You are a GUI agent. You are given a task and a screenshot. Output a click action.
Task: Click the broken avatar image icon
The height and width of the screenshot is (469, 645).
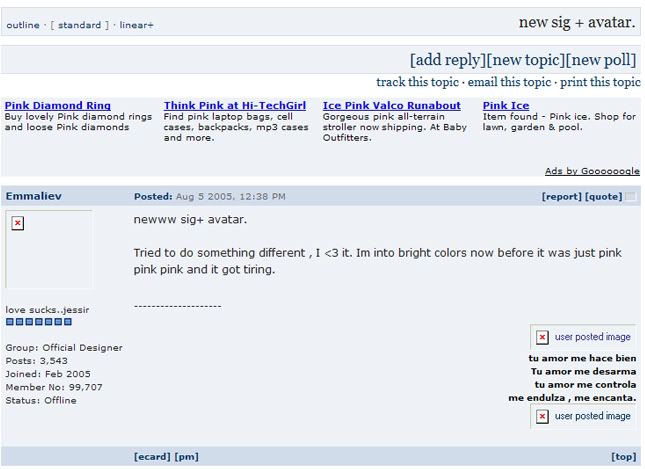pos(17,223)
